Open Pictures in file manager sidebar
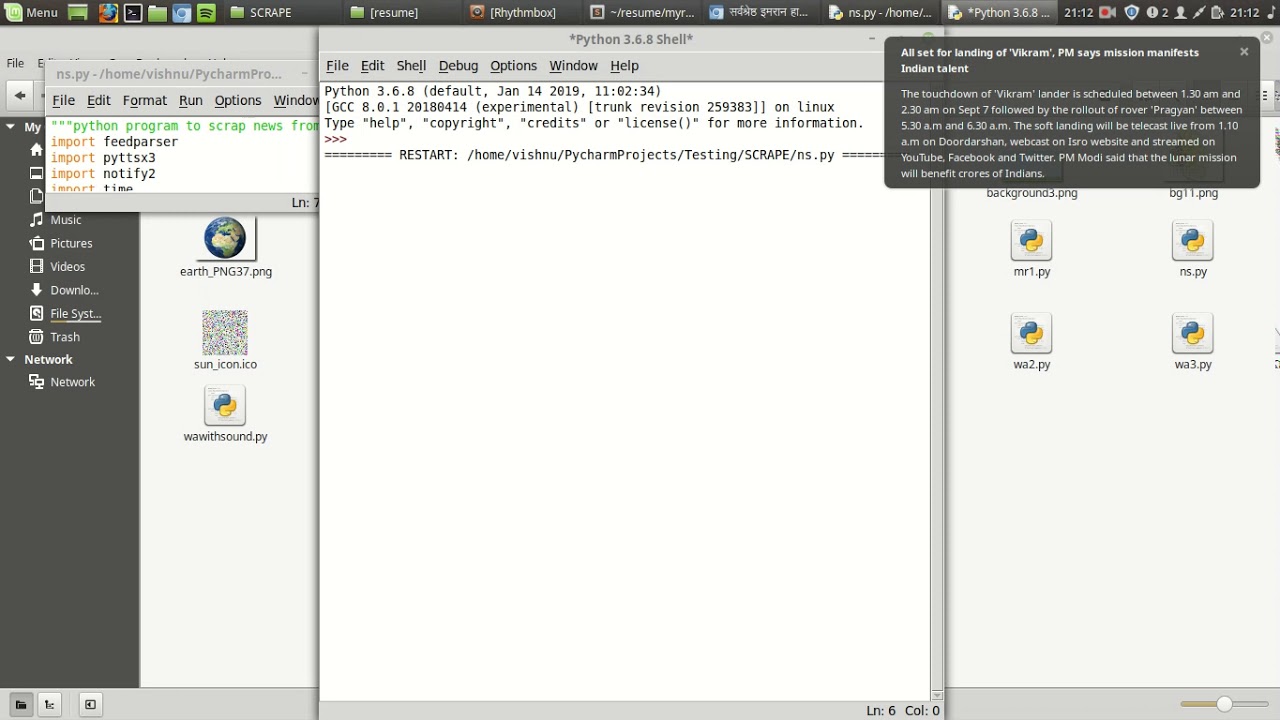 click(71, 243)
